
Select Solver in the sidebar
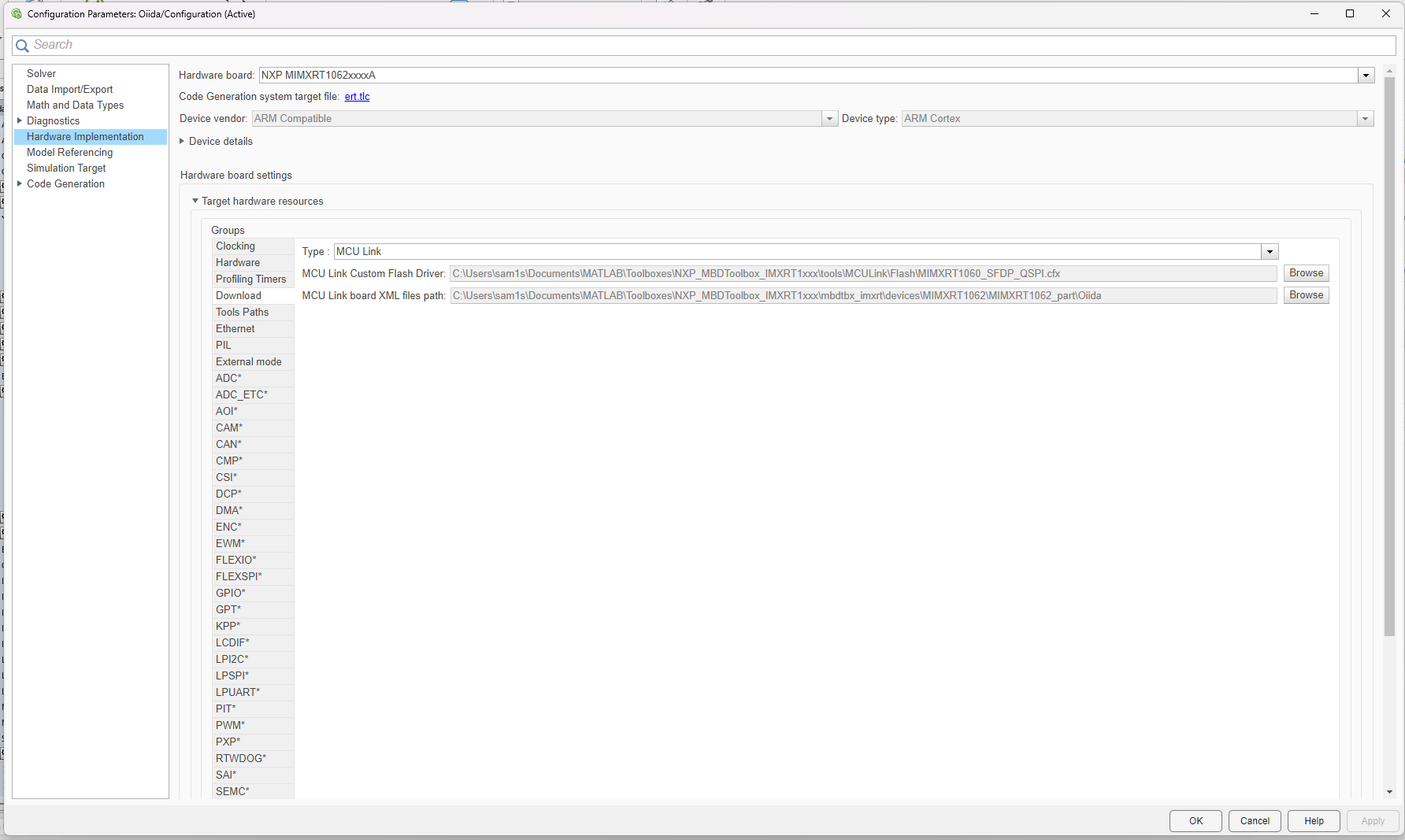click(42, 73)
